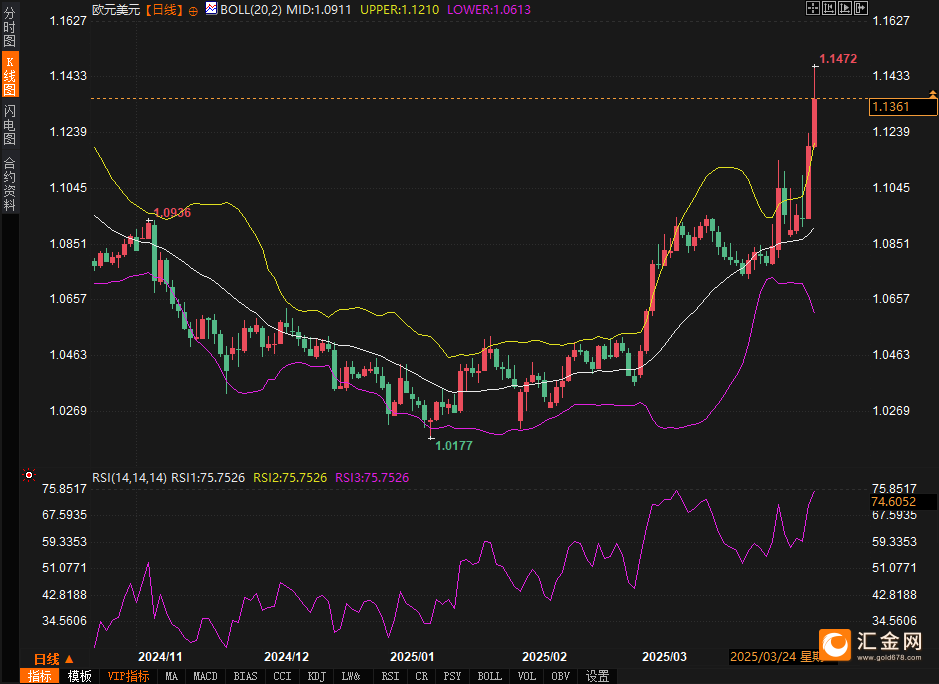
Task: Select the LW& indicator
Action: (x=351, y=676)
